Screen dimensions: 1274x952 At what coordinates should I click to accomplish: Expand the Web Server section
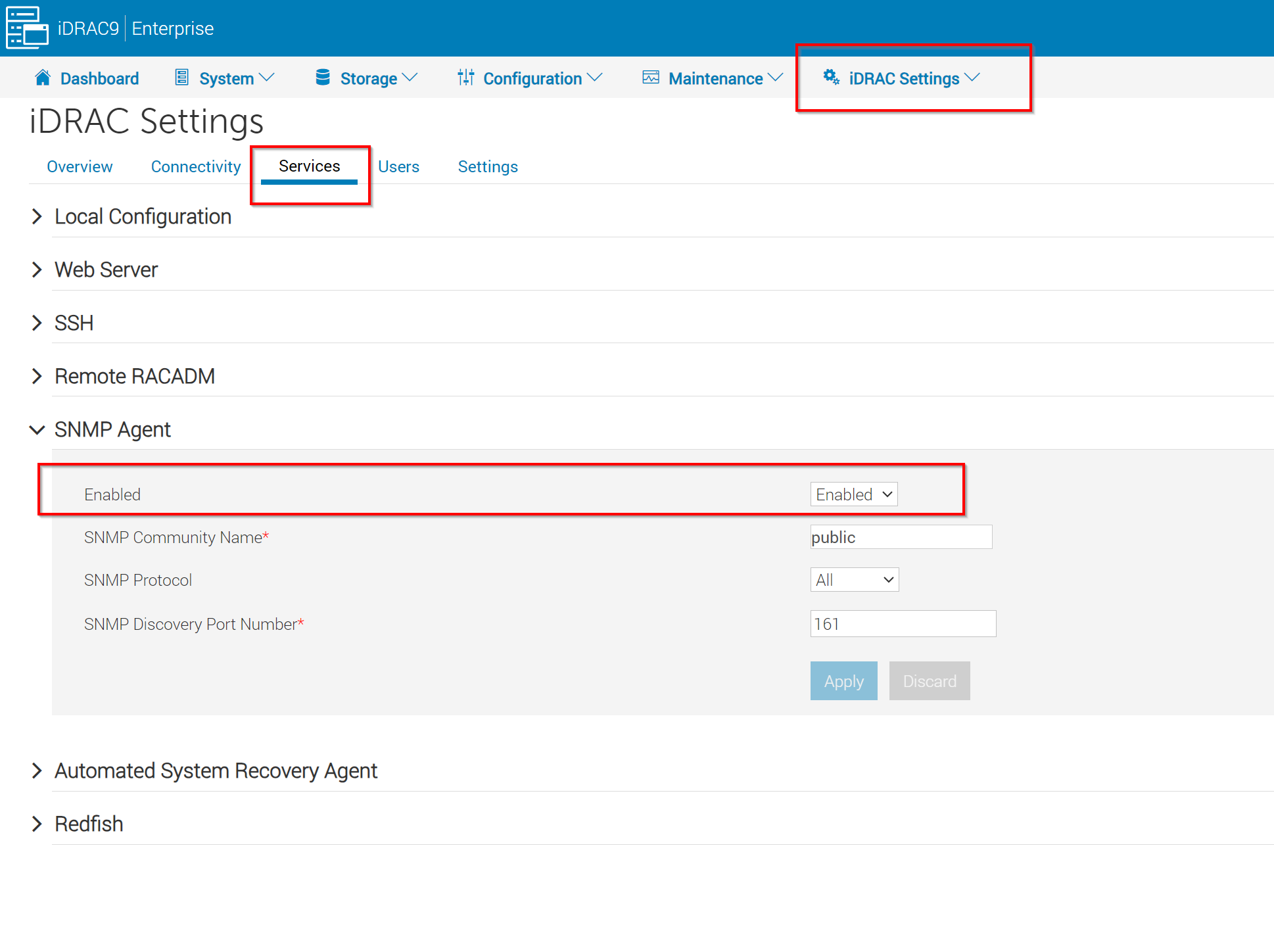click(37, 270)
